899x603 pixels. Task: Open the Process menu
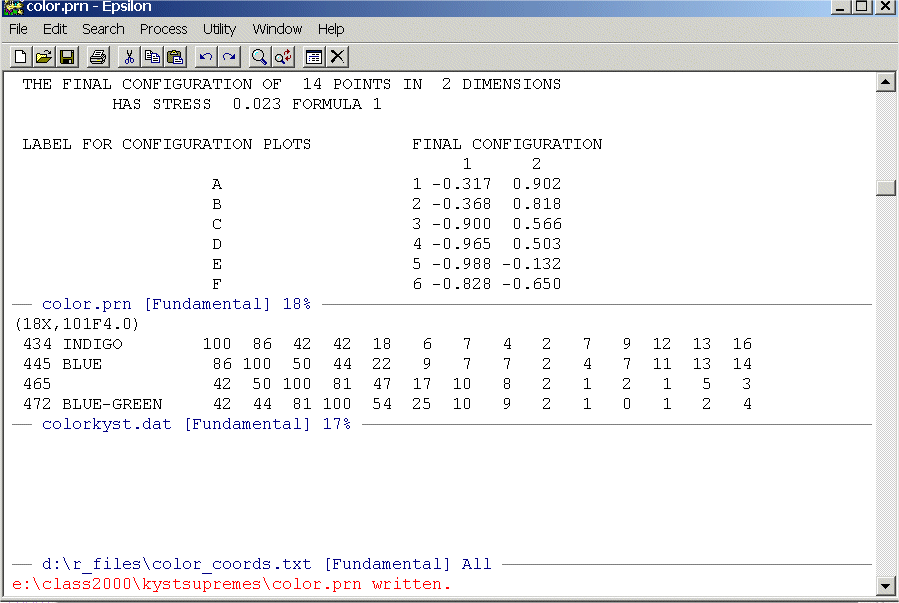click(x=163, y=29)
